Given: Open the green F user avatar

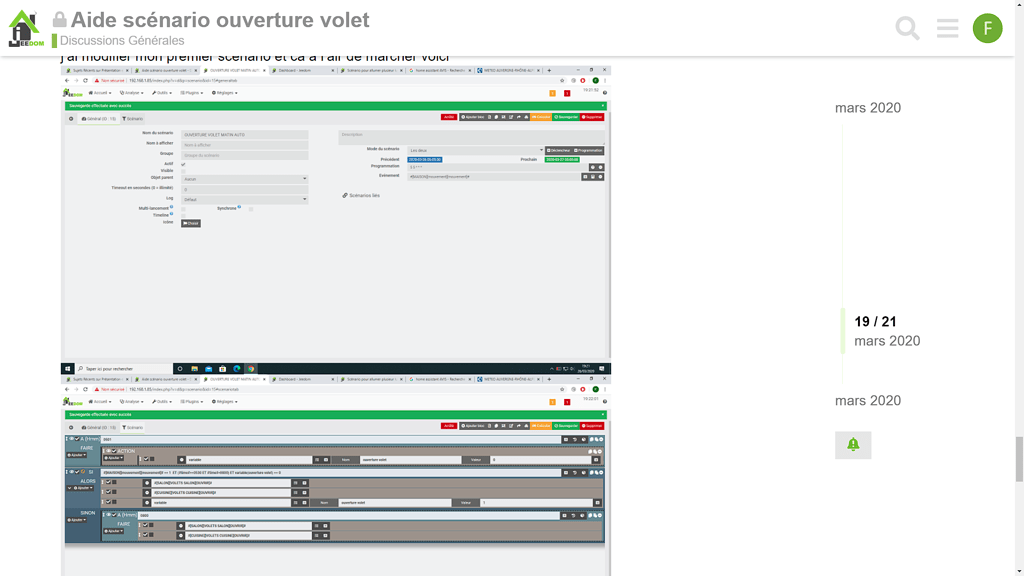Looking at the screenshot, I should [x=987, y=28].
